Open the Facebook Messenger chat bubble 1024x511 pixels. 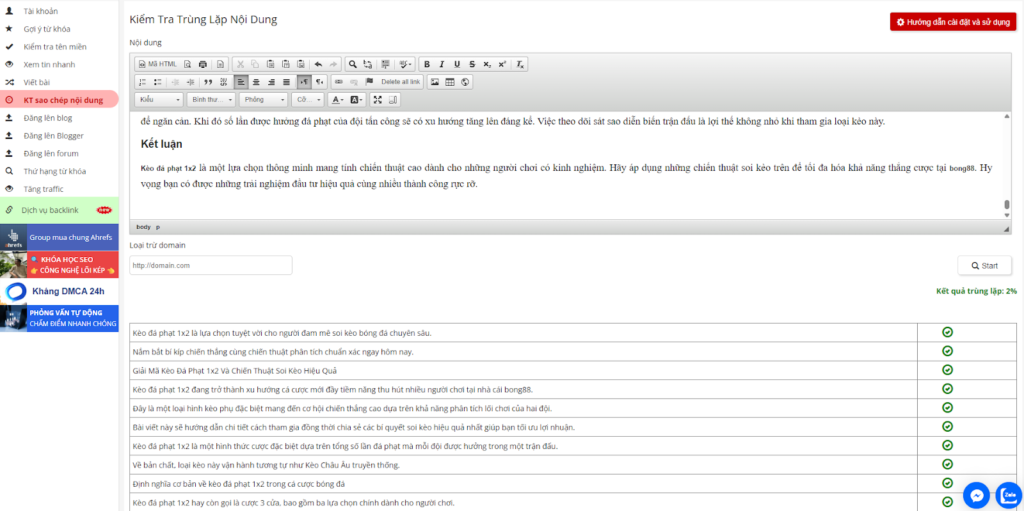(977, 494)
